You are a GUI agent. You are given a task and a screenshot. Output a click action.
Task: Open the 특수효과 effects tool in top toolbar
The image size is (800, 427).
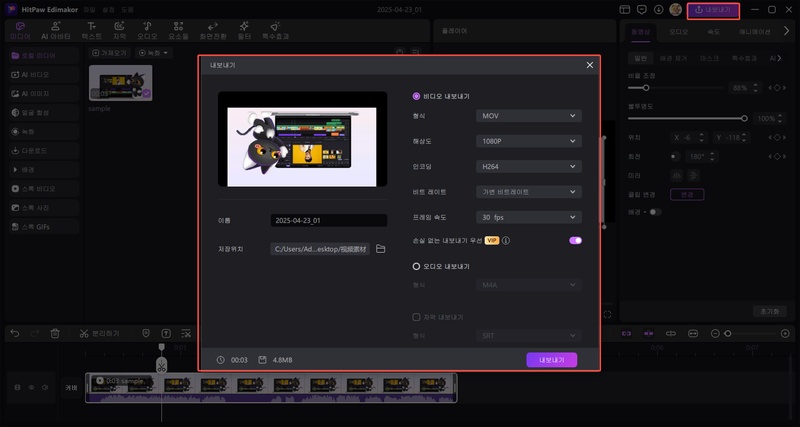tap(276, 31)
